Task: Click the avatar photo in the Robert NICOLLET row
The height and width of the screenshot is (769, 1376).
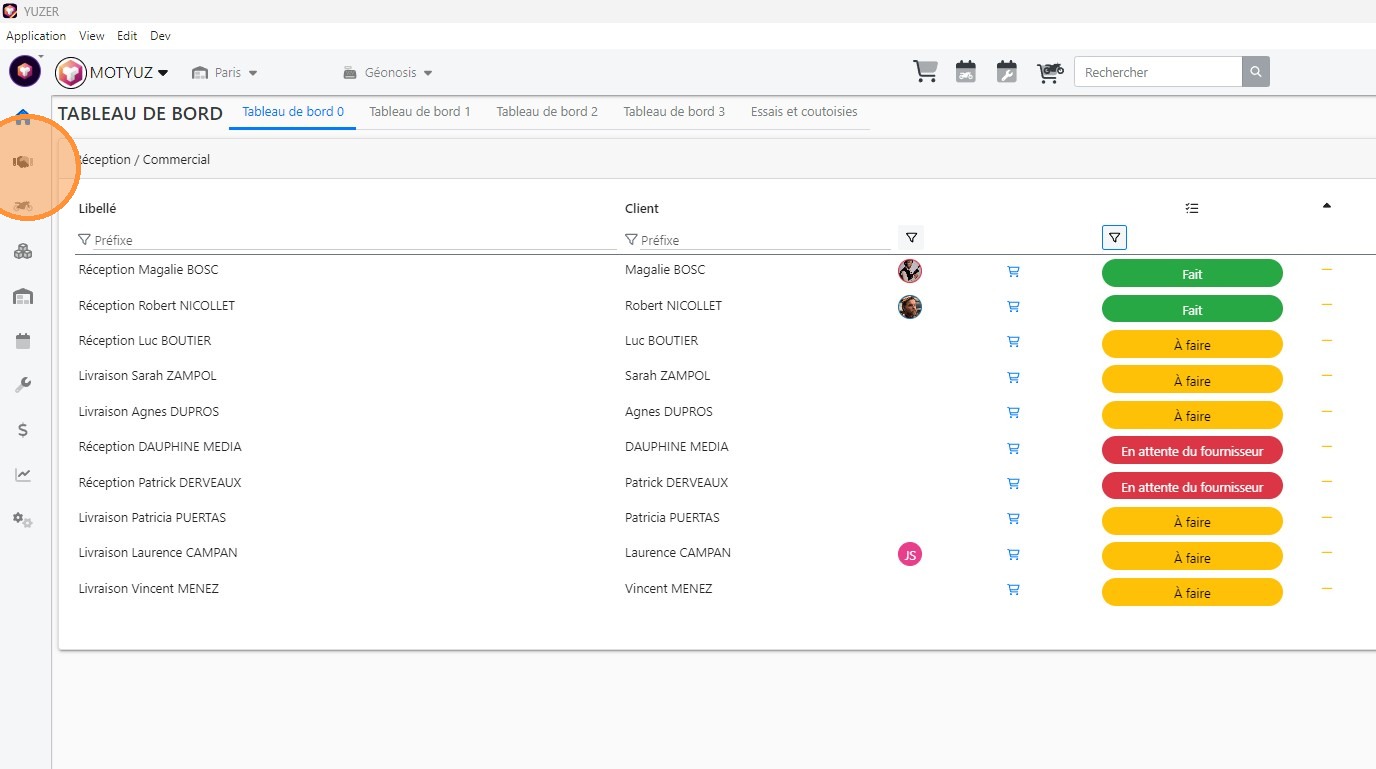Action: tap(910, 306)
